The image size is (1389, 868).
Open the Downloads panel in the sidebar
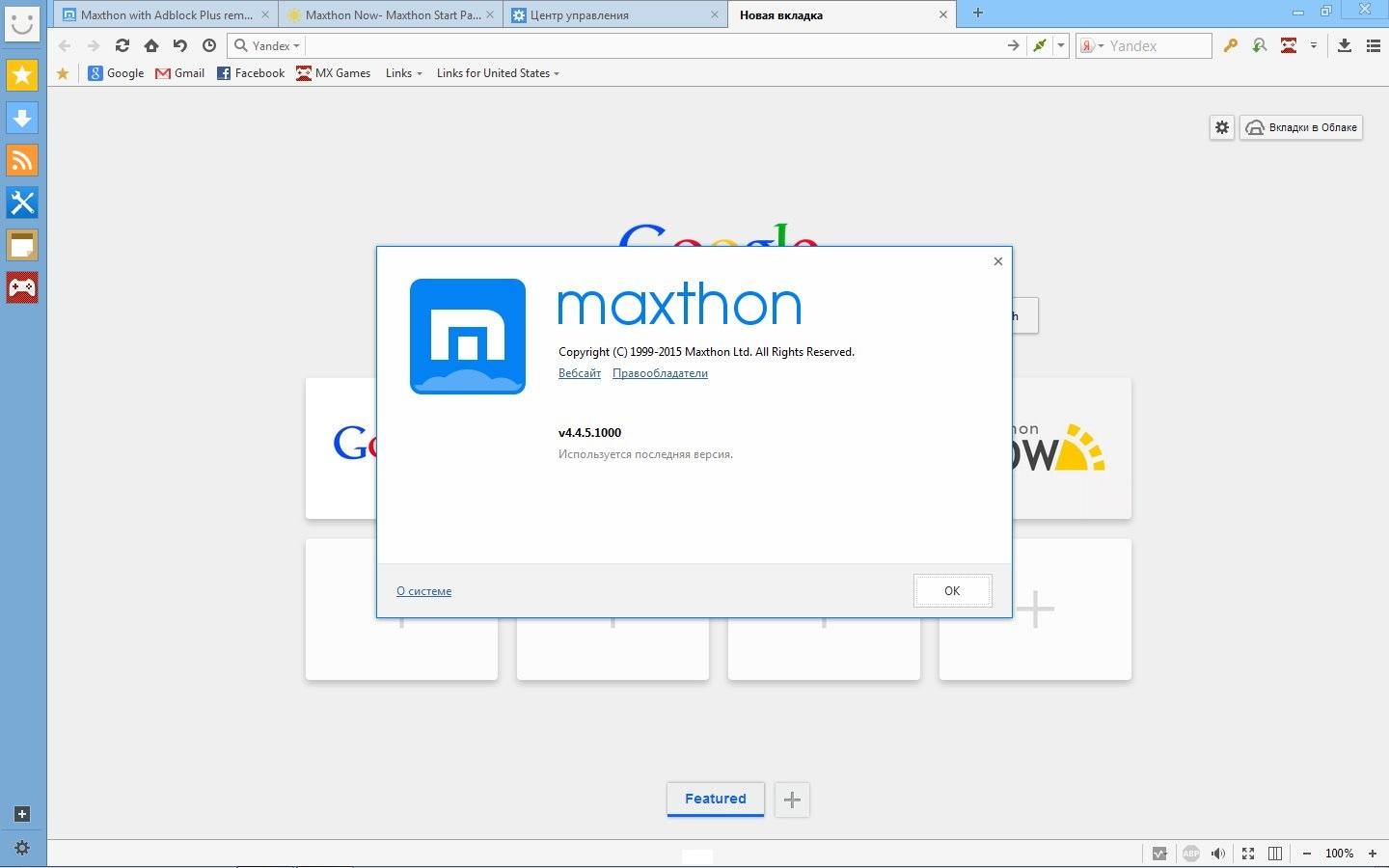22,118
